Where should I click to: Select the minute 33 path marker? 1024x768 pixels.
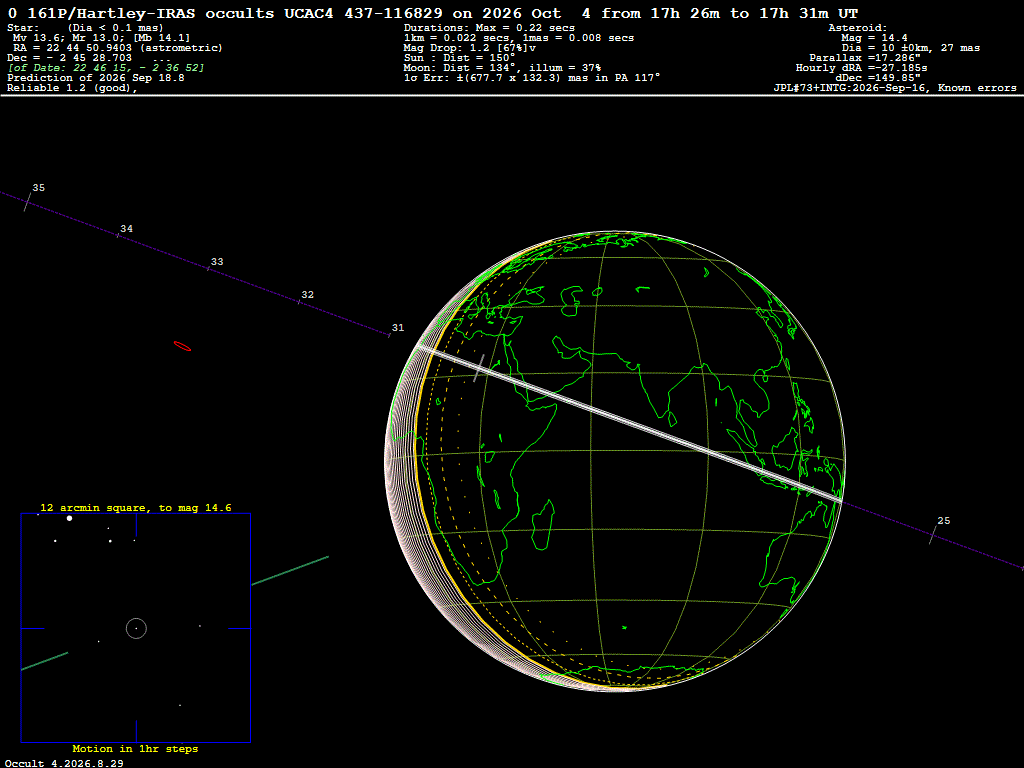click(x=208, y=268)
